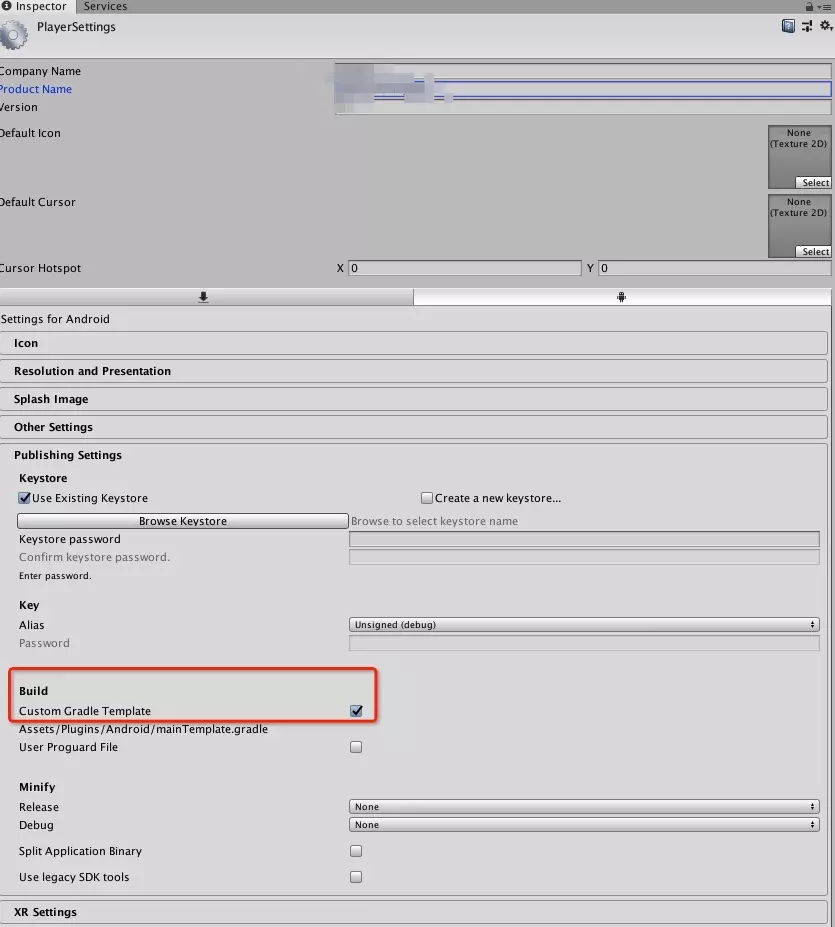Switch to the standalone download-arrow platform tab
The image size is (835, 927).
tap(204, 297)
